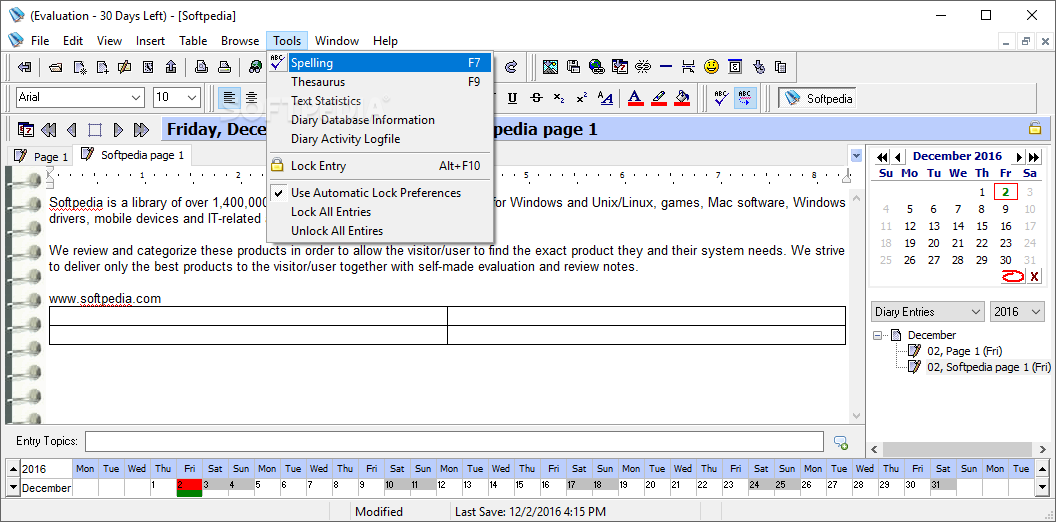Insert a picture using the image icon
The image size is (1056, 522).
click(550, 67)
